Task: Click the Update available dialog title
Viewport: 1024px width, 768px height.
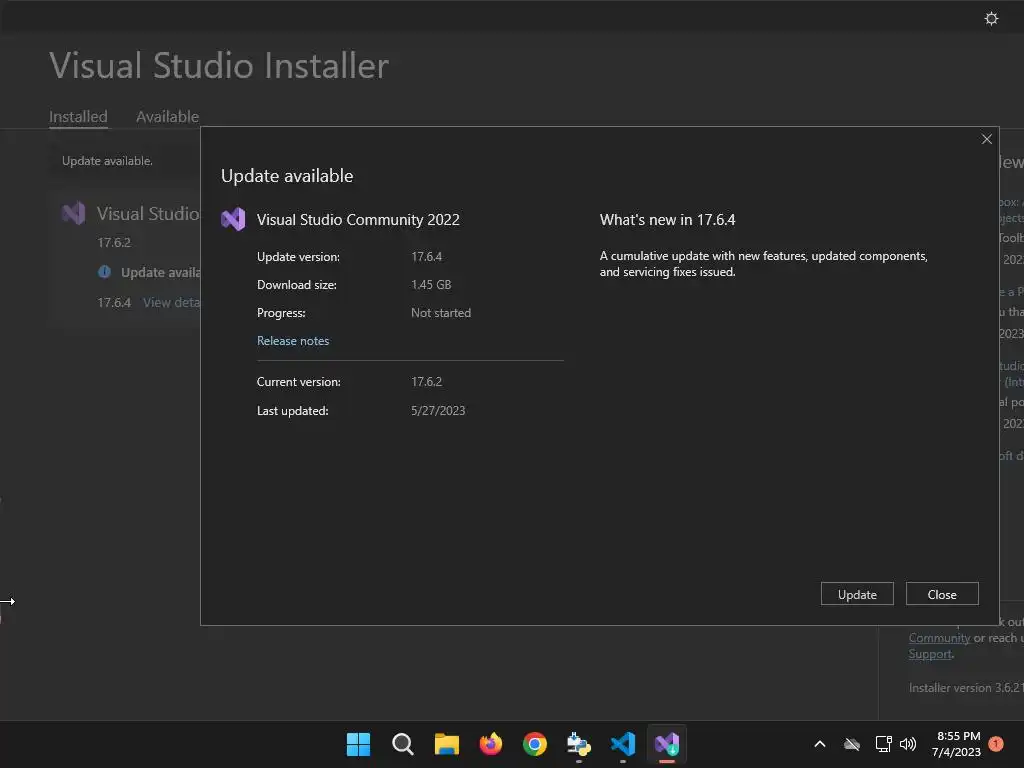Action: (287, 176)
